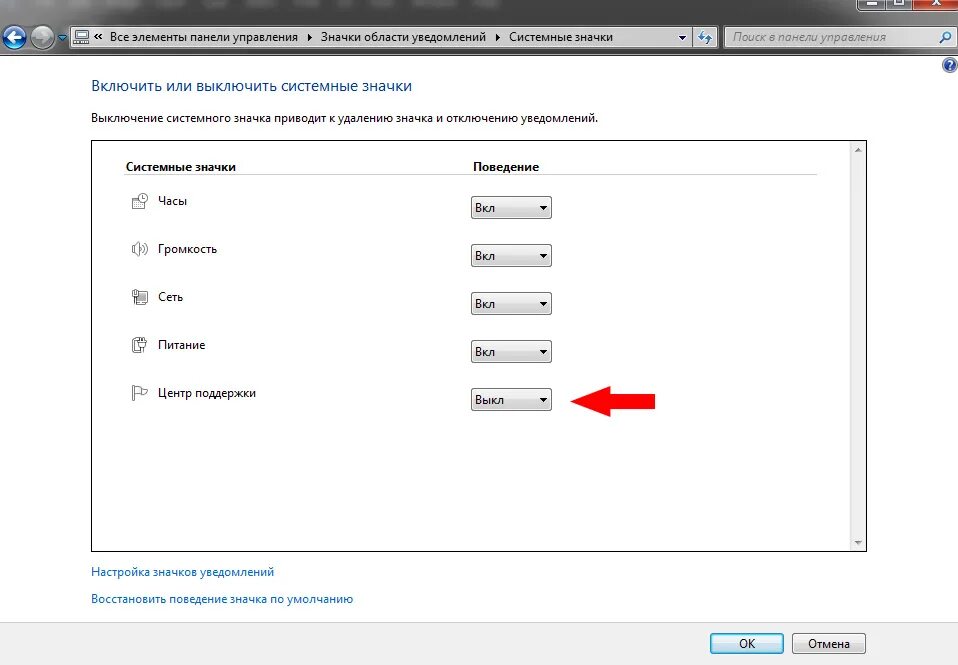Click the Refresh button beside address bar

pos(705,37)
